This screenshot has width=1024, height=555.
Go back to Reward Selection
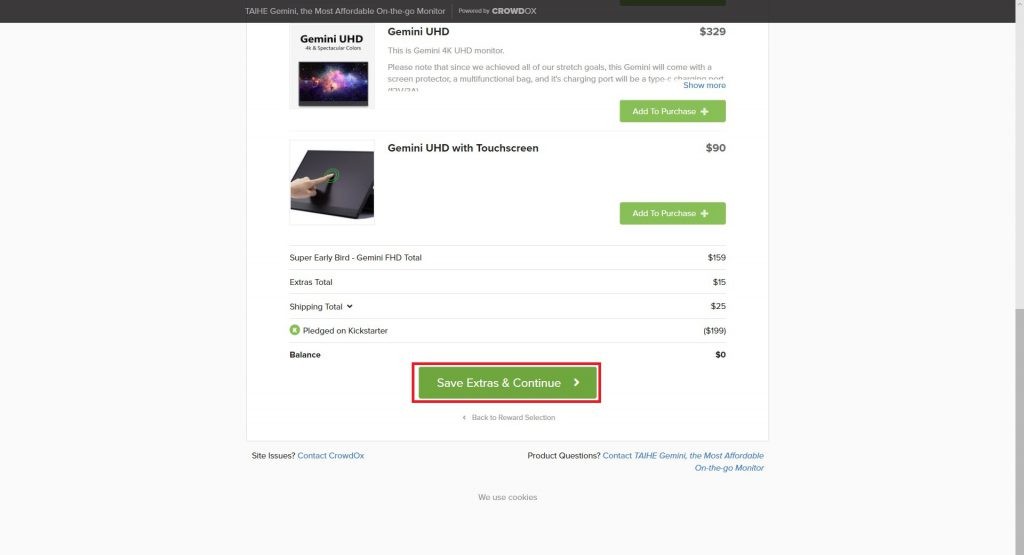pyautogui.click(x=513, y=417)
